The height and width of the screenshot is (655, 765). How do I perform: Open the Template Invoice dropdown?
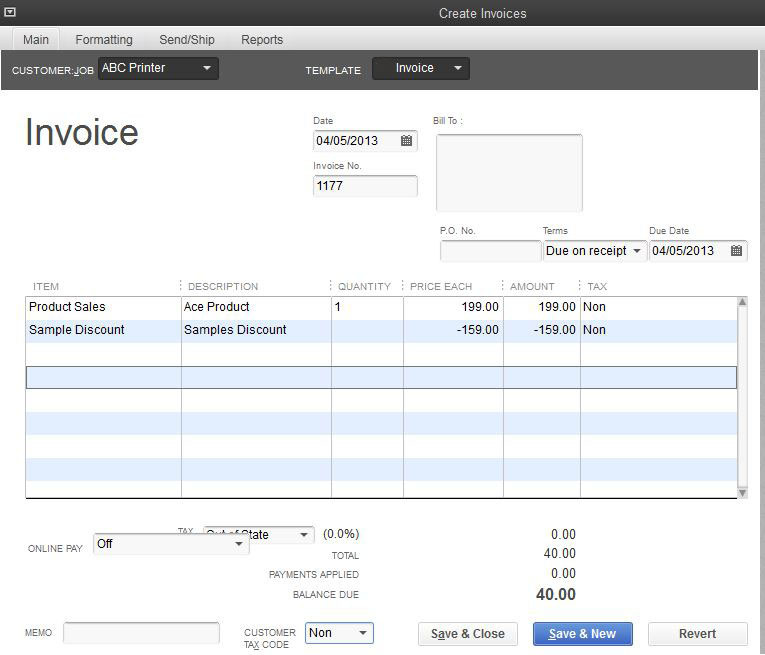[x=457, y=68]
